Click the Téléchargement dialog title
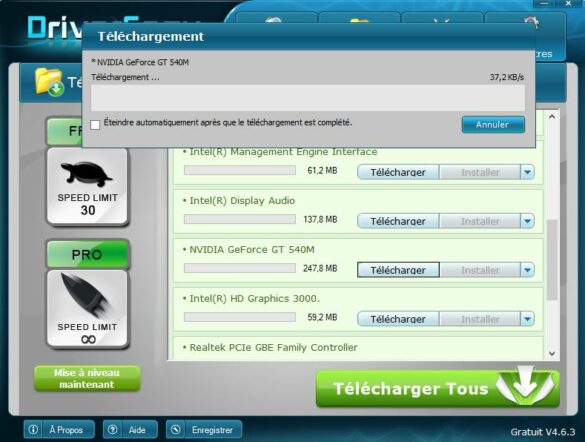This screenshot has width=585, height=442. pyautogui.click(x=150, y=37)
